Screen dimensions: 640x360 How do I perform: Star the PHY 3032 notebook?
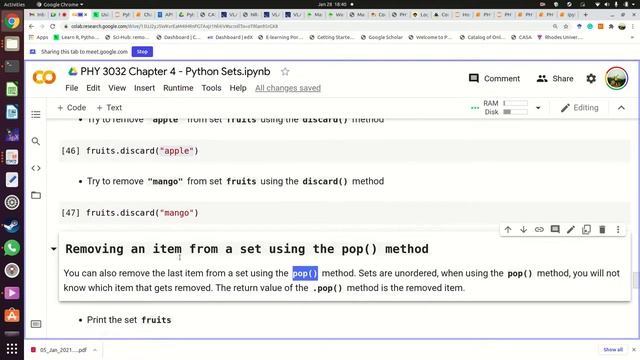tap(285, 72)
